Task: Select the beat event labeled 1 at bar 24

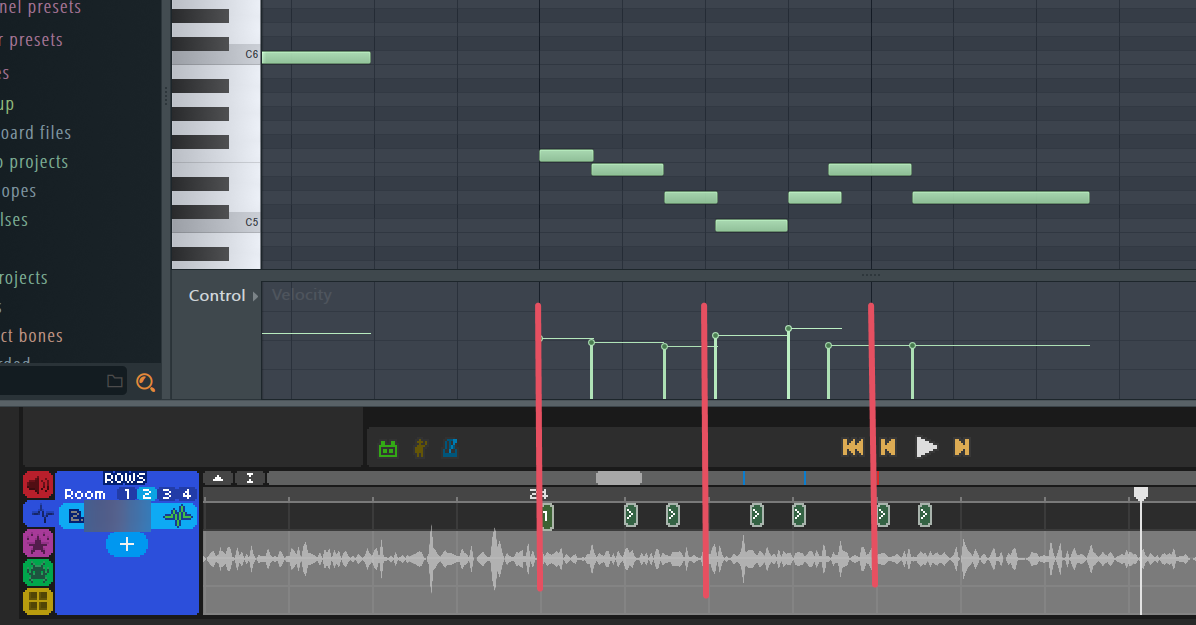Action: [x=547, y=517]
